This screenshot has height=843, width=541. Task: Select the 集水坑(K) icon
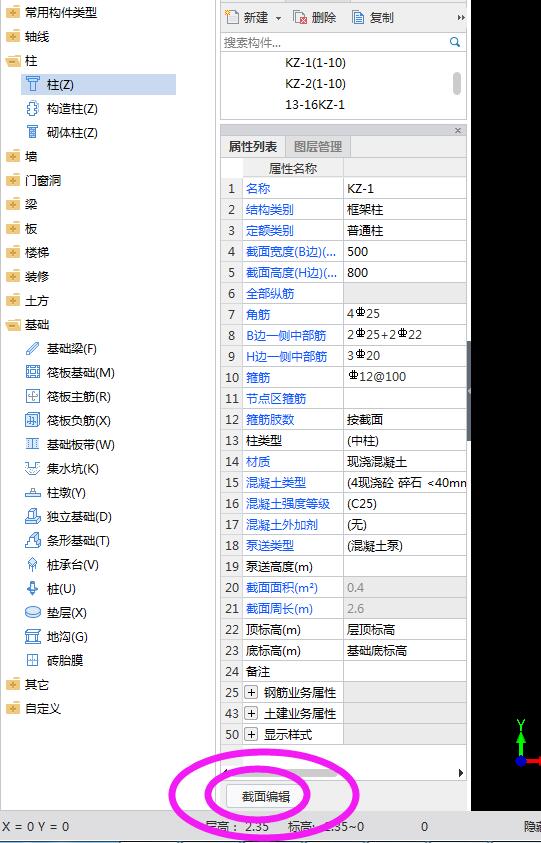33,468
